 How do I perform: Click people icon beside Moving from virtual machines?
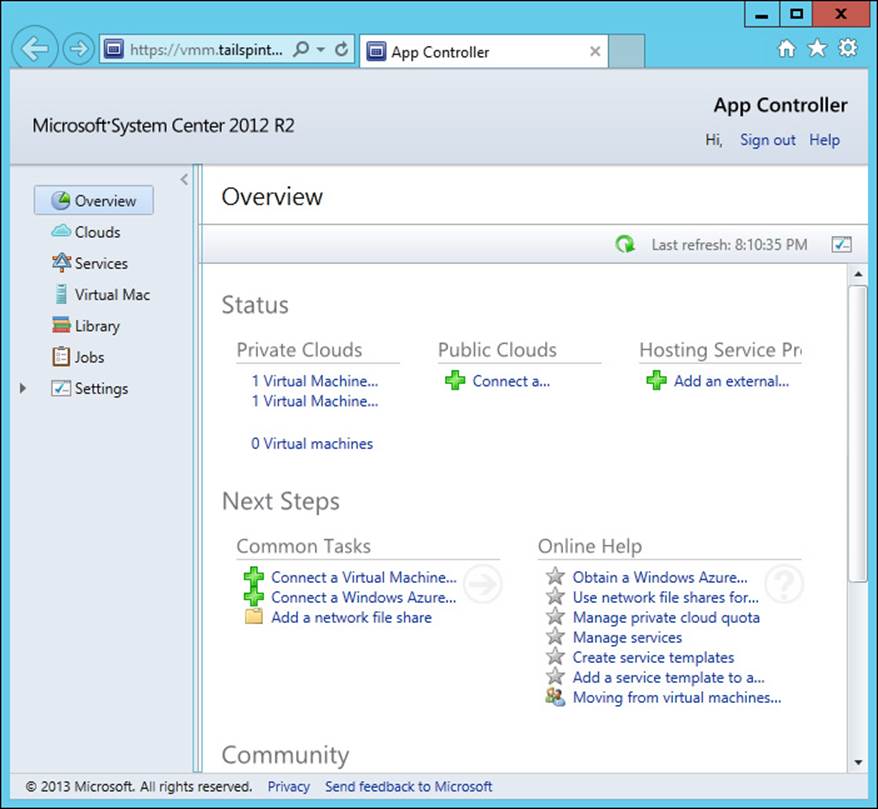(x=555, y=697)
